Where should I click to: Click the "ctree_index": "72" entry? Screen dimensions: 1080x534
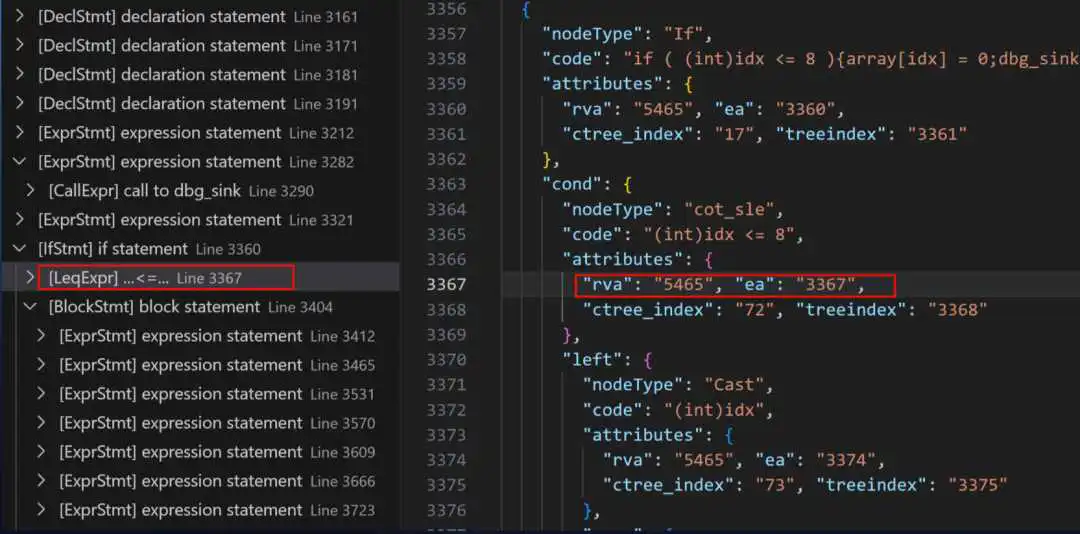(680, 309)
